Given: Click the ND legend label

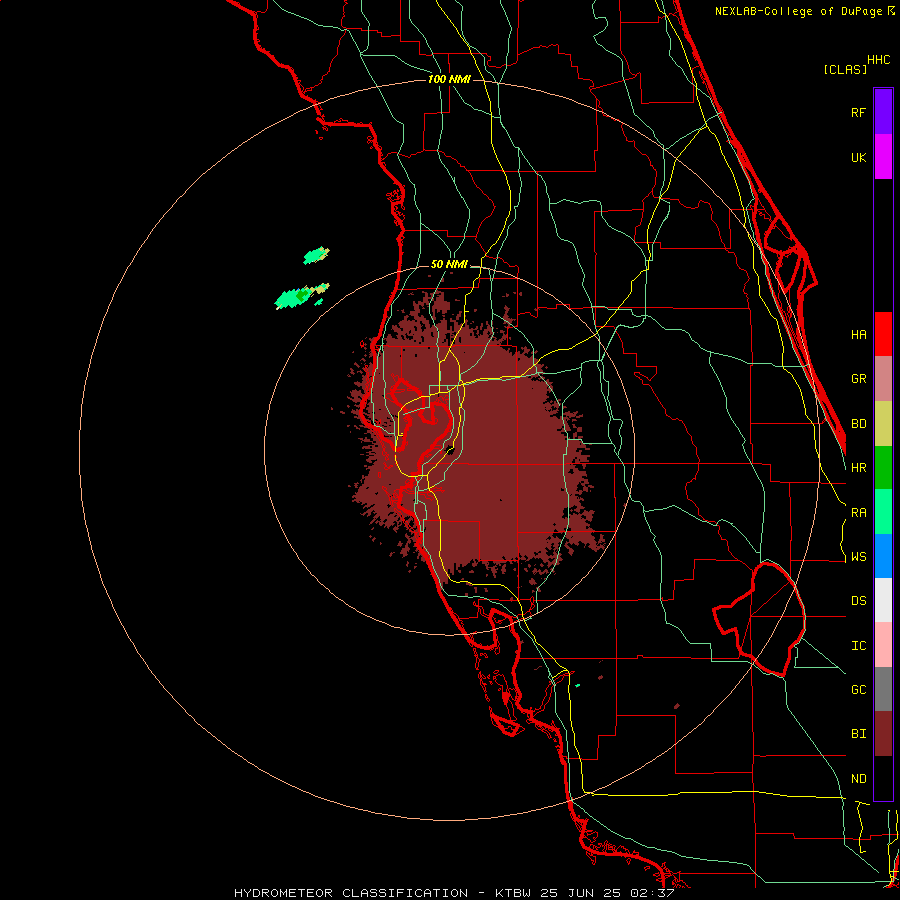Looking at the screenshot, I should pos(859,779).
